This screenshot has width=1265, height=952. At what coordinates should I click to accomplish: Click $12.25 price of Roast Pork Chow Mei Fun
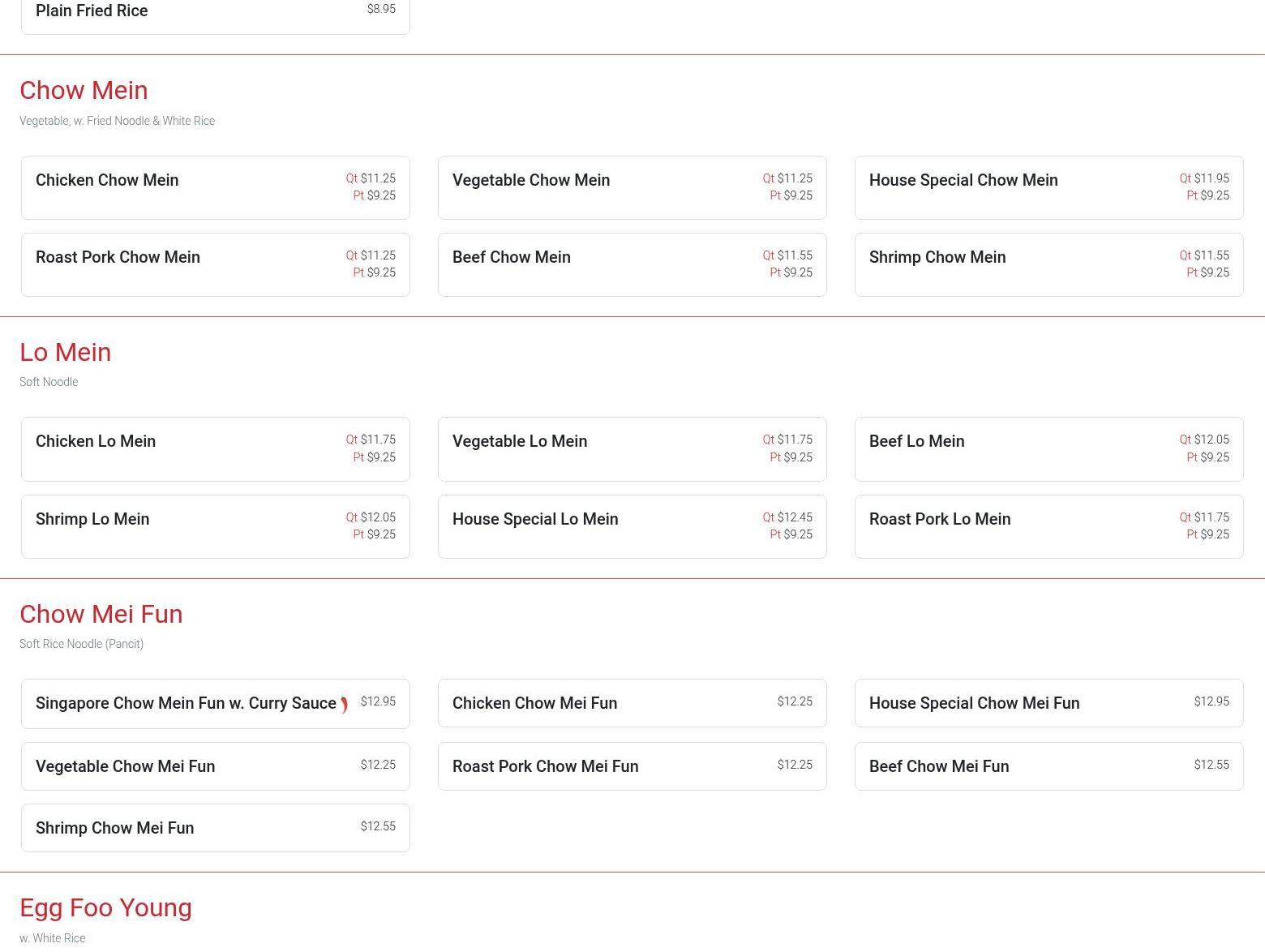795,765
